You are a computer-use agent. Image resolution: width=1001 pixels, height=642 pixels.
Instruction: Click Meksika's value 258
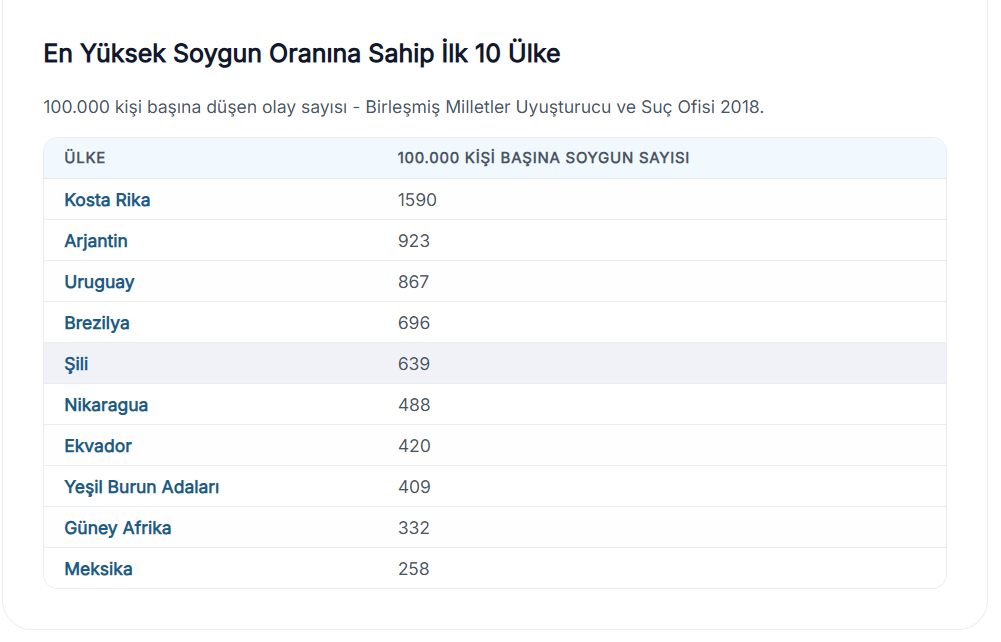pos(414,569)
